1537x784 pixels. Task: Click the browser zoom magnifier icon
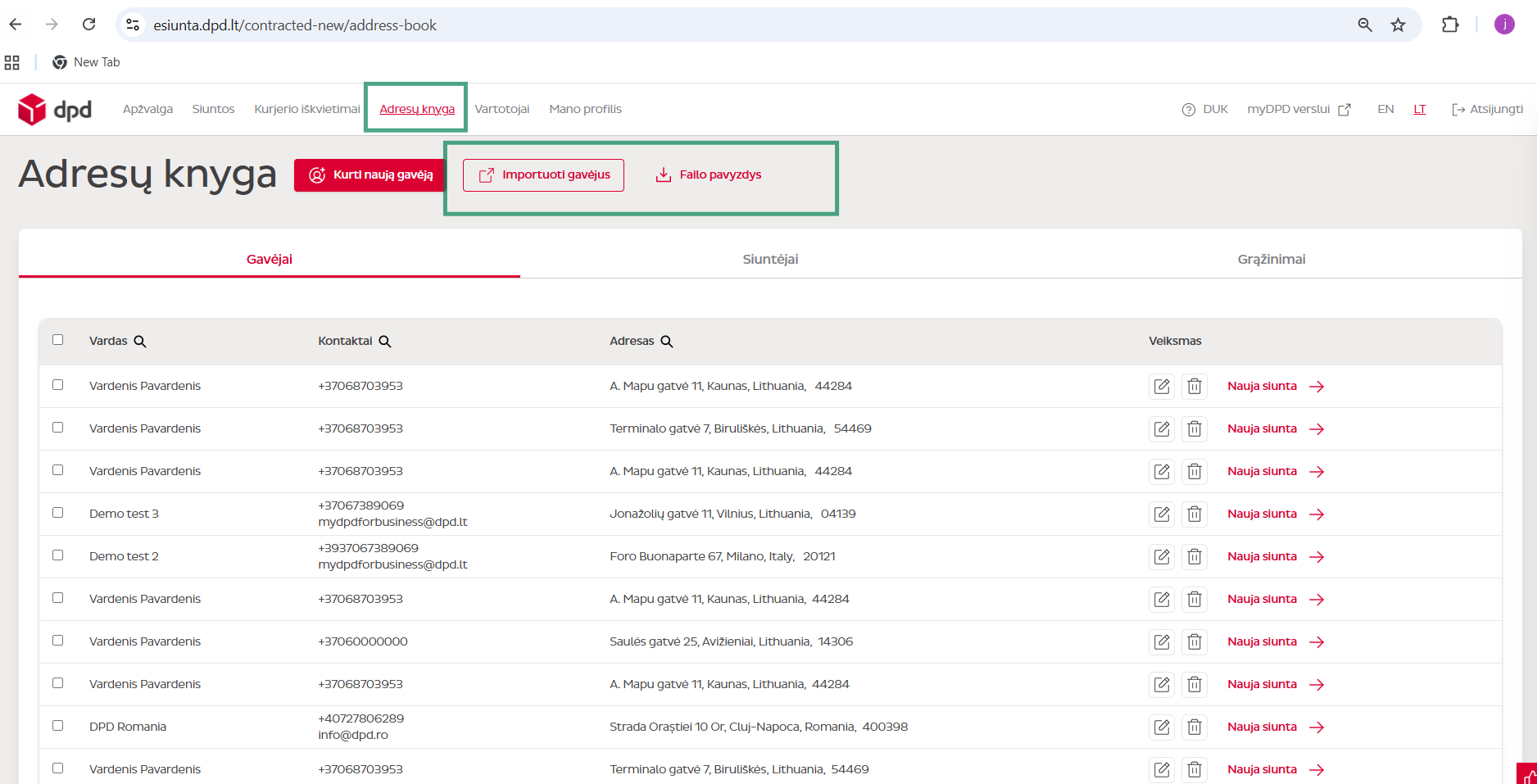pos(1365,25)
